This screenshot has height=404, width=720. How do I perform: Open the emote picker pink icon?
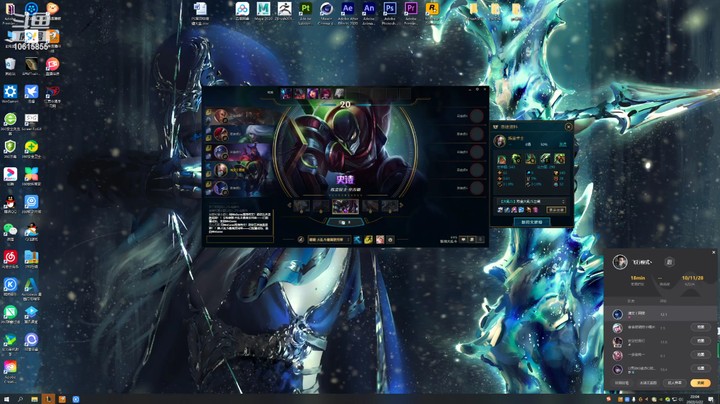tap(380, 240)
